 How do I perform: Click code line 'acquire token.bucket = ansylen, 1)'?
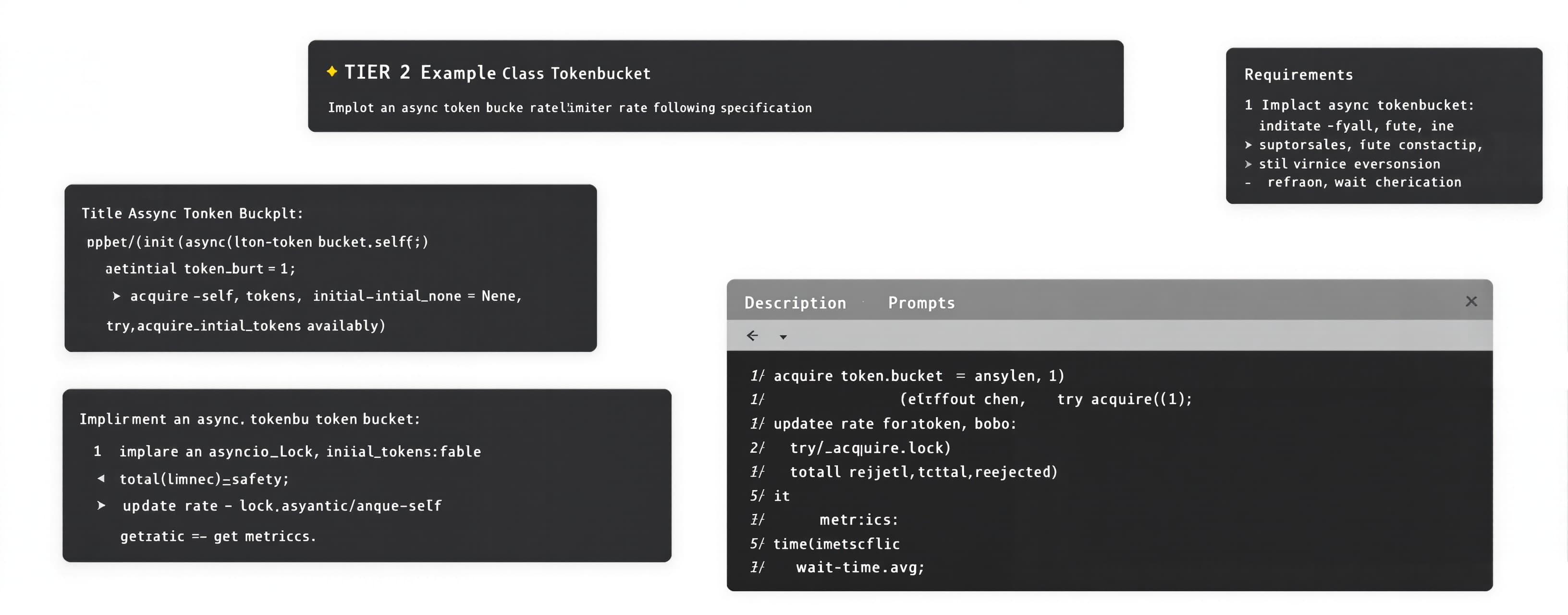(919, 376)
